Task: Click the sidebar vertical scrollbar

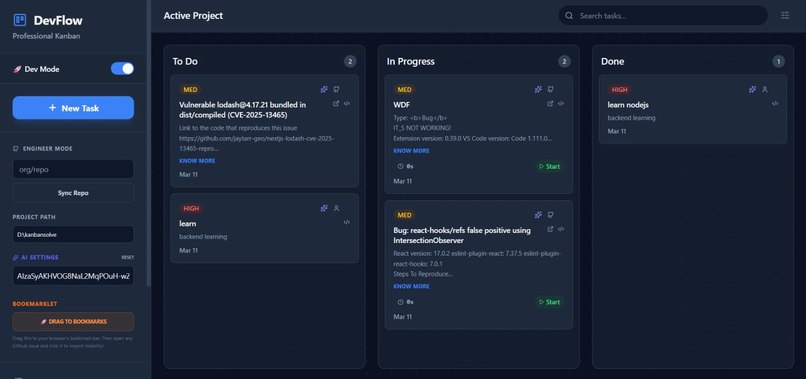Action: click(149, 143)
